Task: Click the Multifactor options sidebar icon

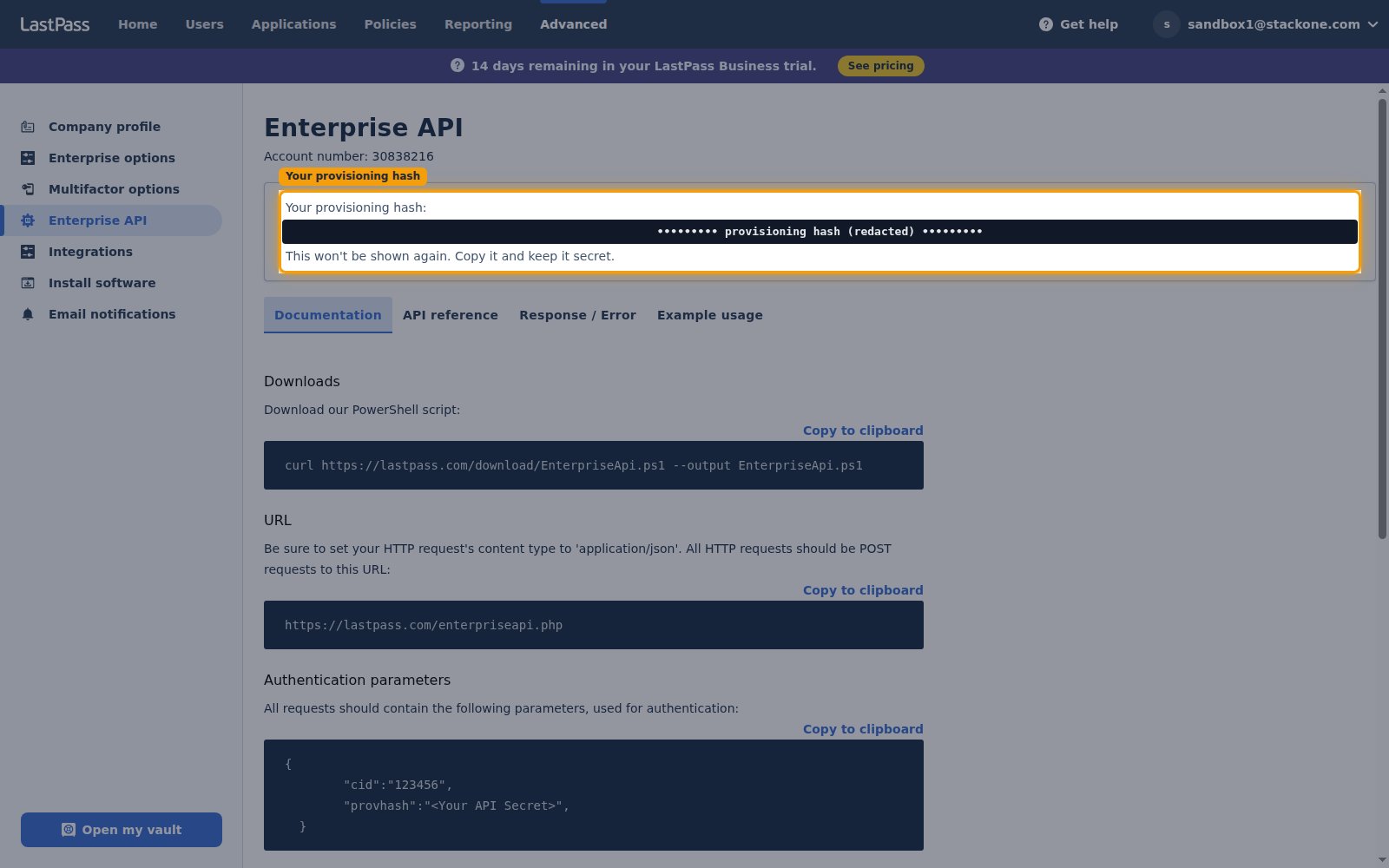Action: [28, 189]
